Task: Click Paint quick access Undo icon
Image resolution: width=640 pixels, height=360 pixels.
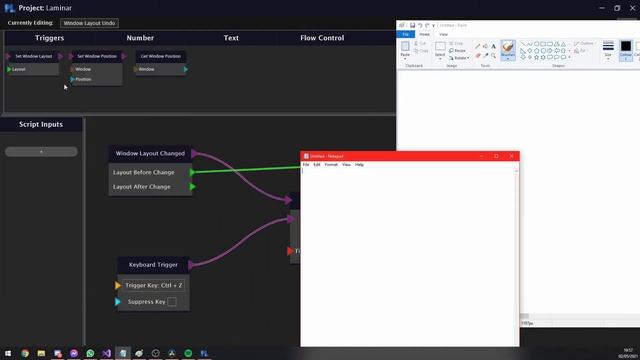Action: (x=420, y=25)
